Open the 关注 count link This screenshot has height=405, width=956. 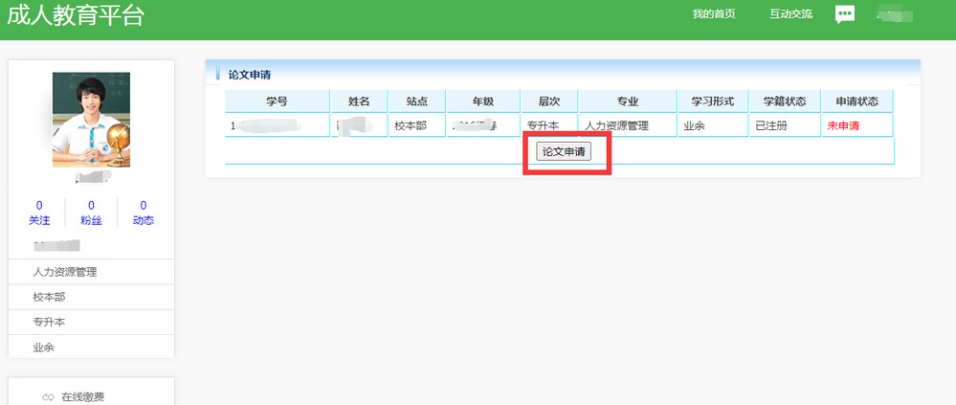(x=39, y=213)
